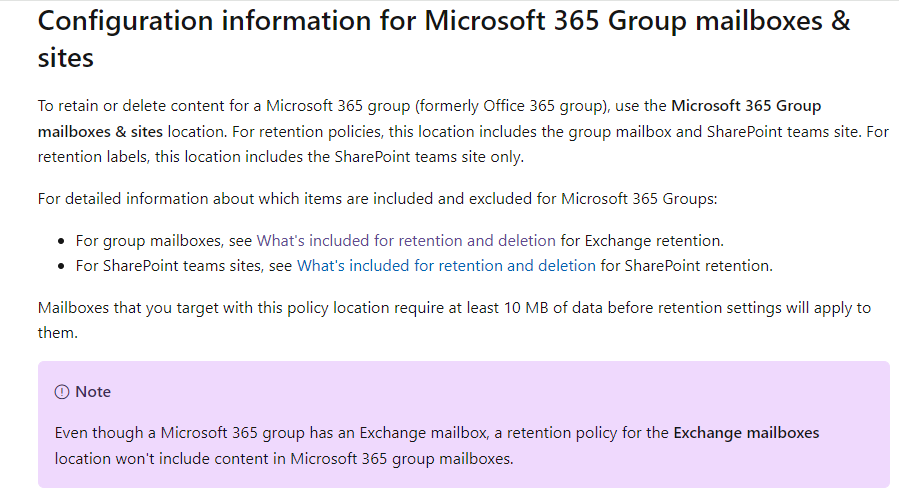Click "for Exchange retention." text after first link
This screenshot has height=503, width=899.
(x=642, y=241)
